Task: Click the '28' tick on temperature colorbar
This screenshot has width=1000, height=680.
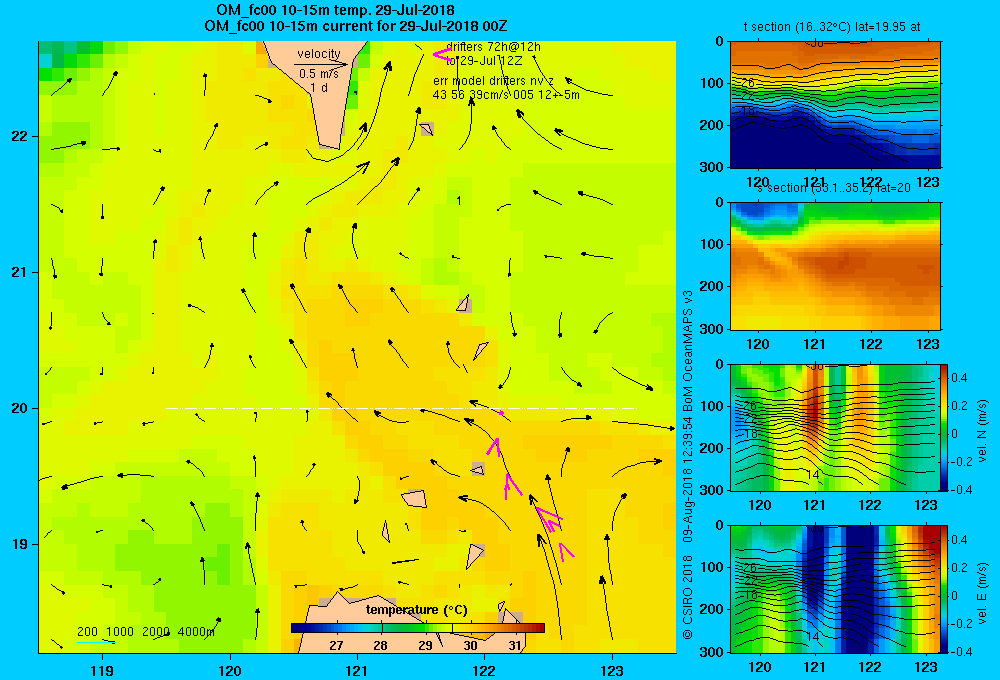Action: point(380,646)
